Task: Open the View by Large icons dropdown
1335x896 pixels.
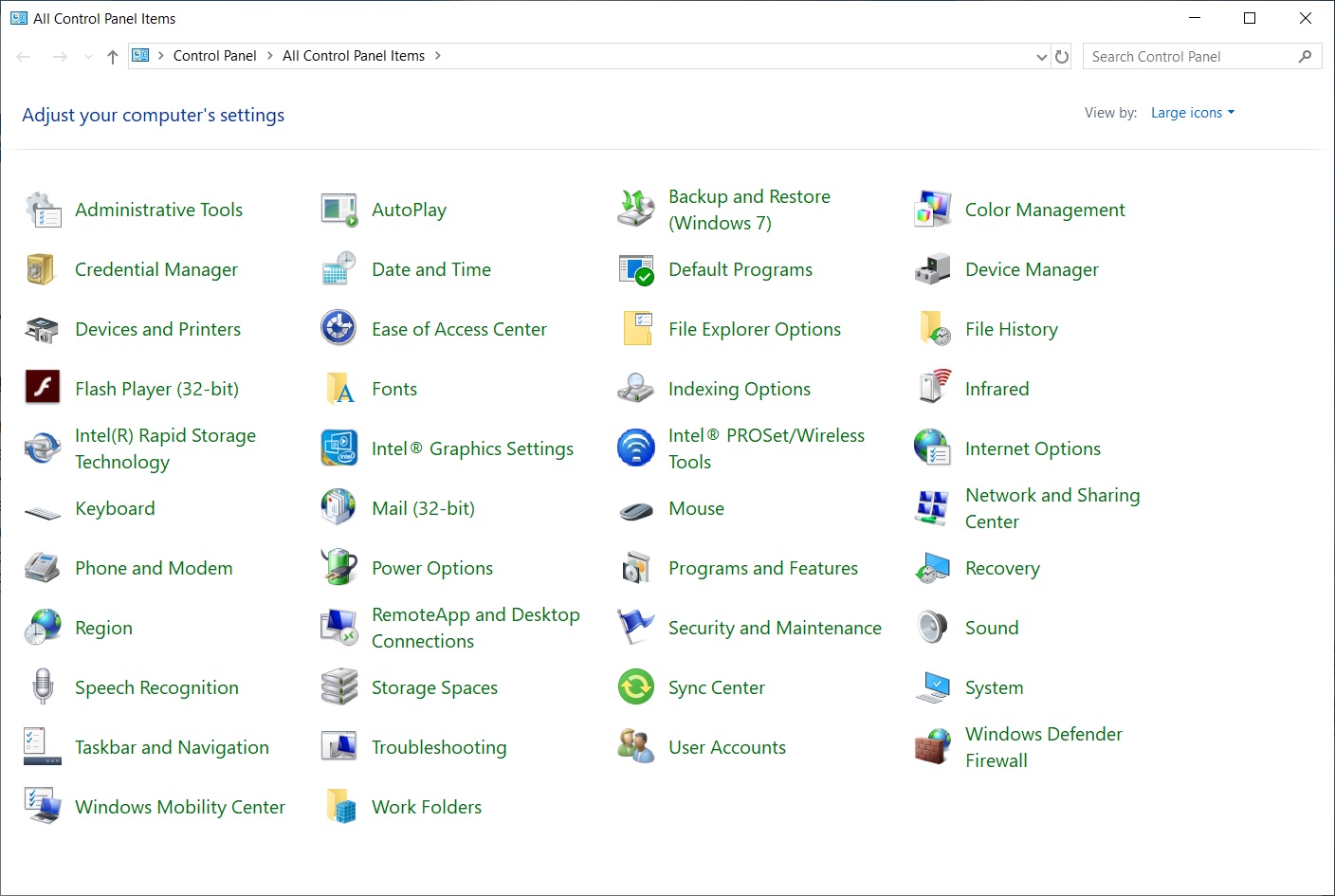Action: click(x=1193, y=113)
